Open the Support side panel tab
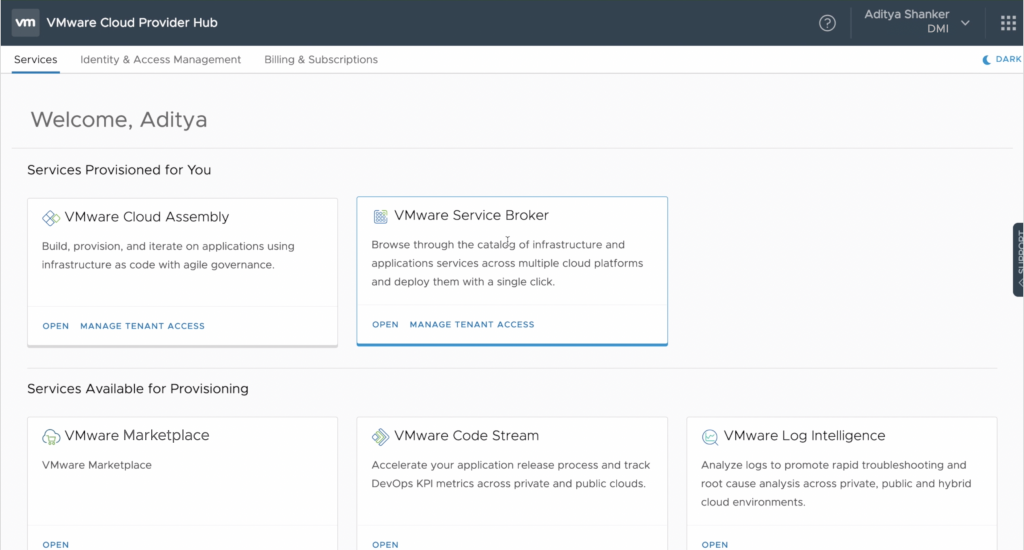Screen dimensions: 1024x550 point(1018,259)
